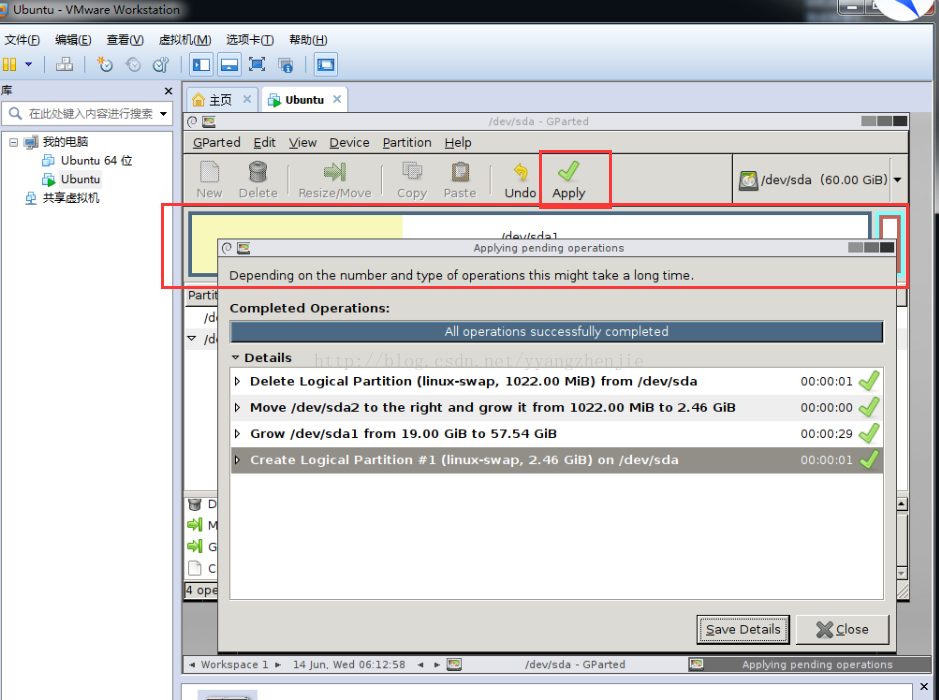Open the pause button dropdown arrow
This screenshot has height=700, width=939.
pos(28,64)
